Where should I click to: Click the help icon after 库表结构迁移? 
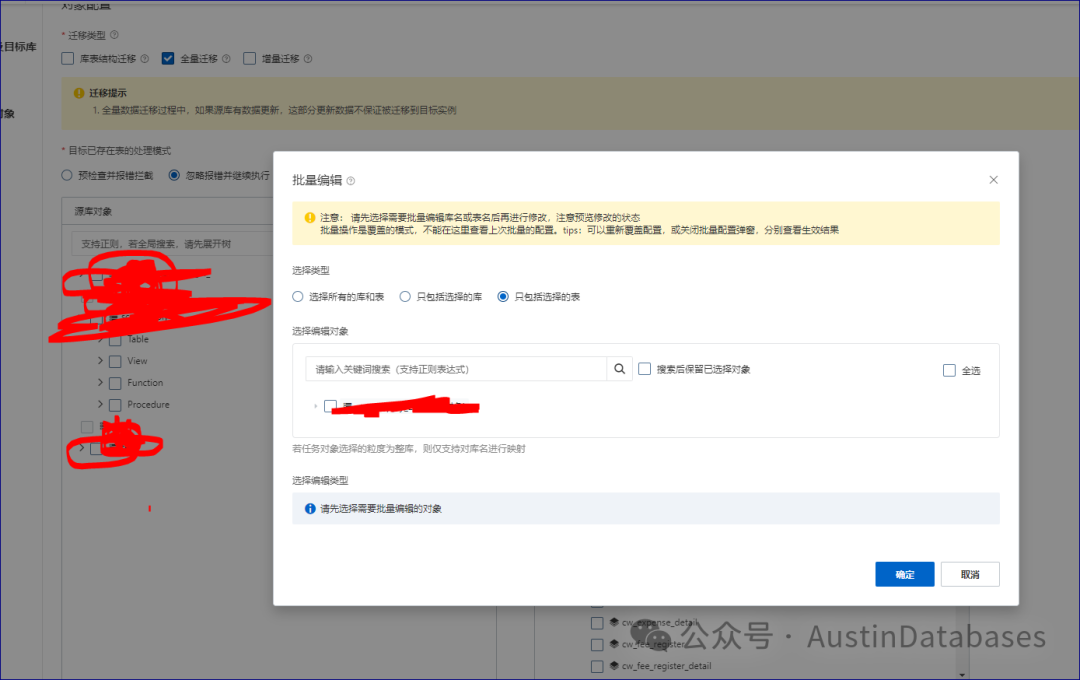tap(145, 59)
